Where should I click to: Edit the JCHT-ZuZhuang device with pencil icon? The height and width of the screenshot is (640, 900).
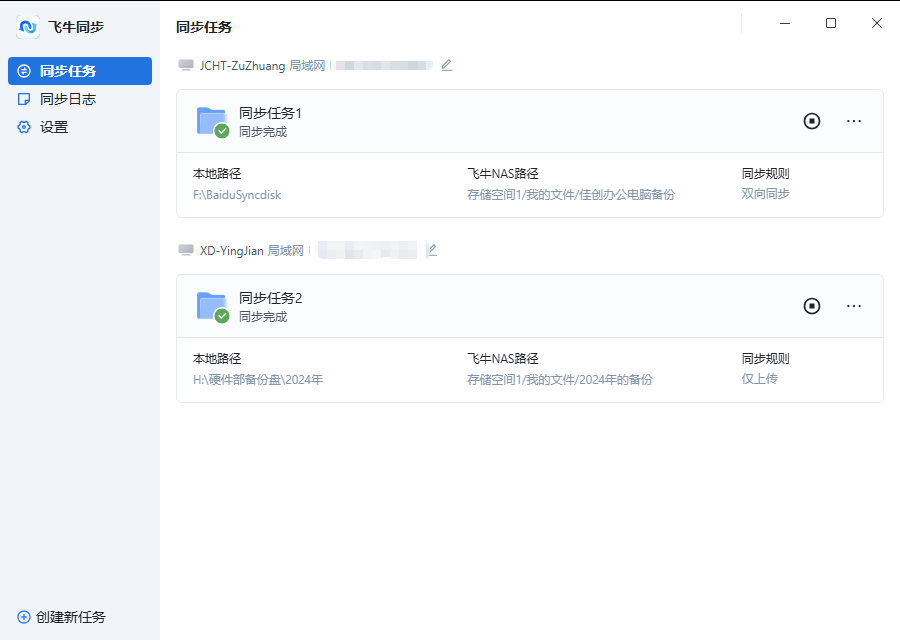click(447, 65)
